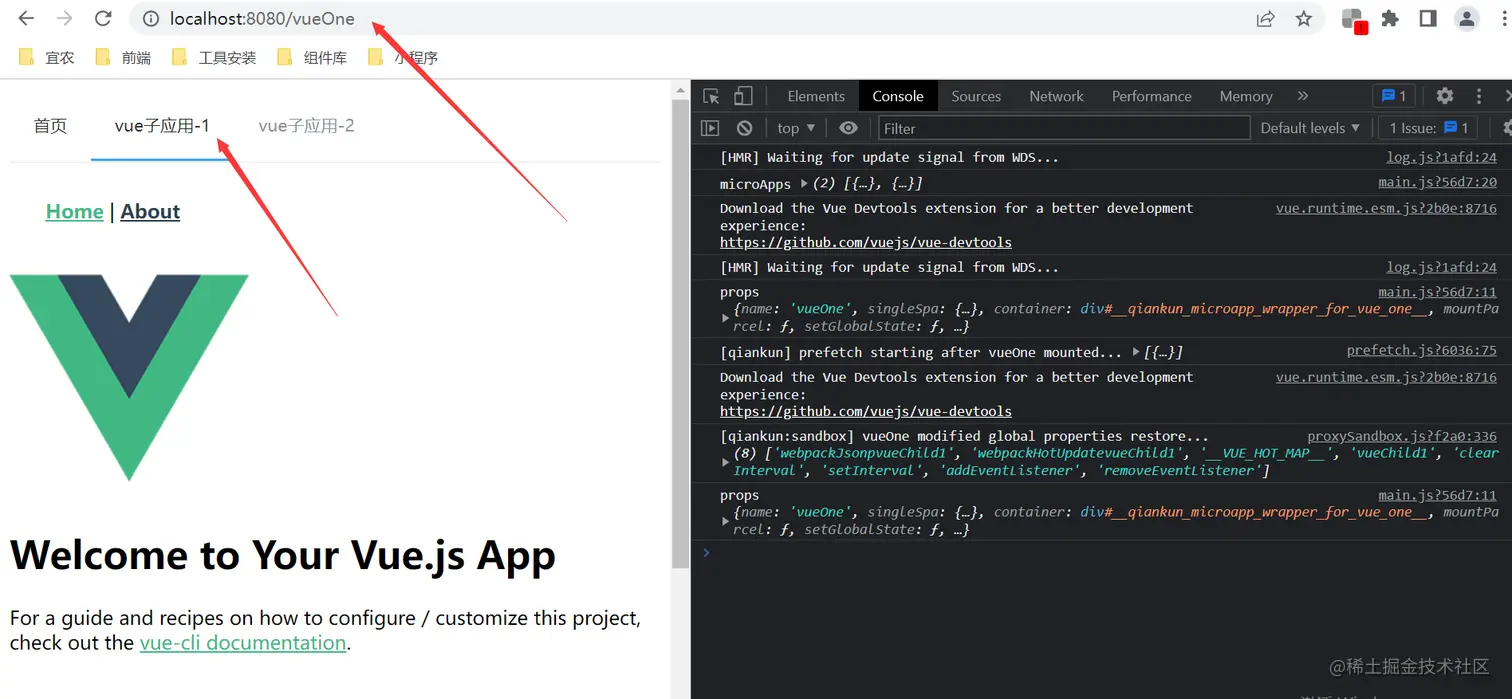Image resolution: width=1512 pixels, height=699 pixels.
Task: Expand the last props object entry
Action: click(726, 521)
